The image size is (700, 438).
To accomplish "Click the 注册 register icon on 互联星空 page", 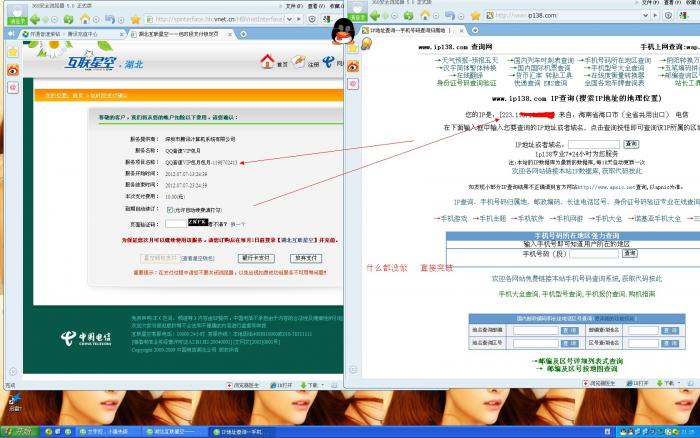I will [298, 61].
